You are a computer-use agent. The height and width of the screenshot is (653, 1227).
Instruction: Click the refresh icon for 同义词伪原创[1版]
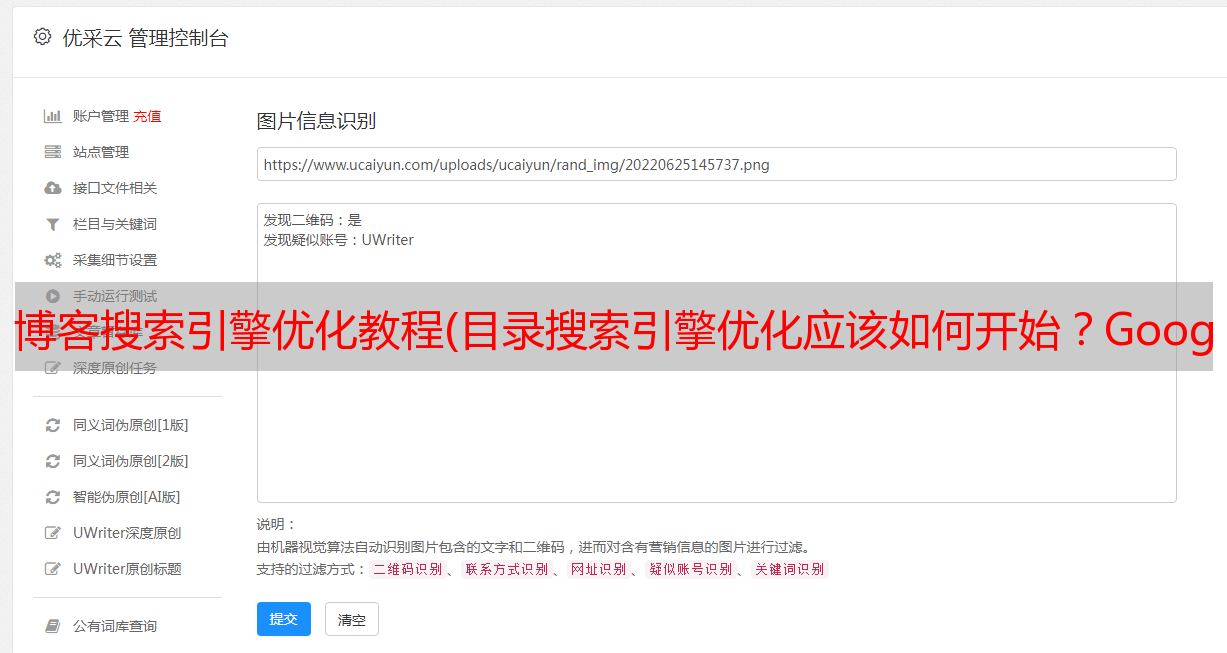(53, 425)
